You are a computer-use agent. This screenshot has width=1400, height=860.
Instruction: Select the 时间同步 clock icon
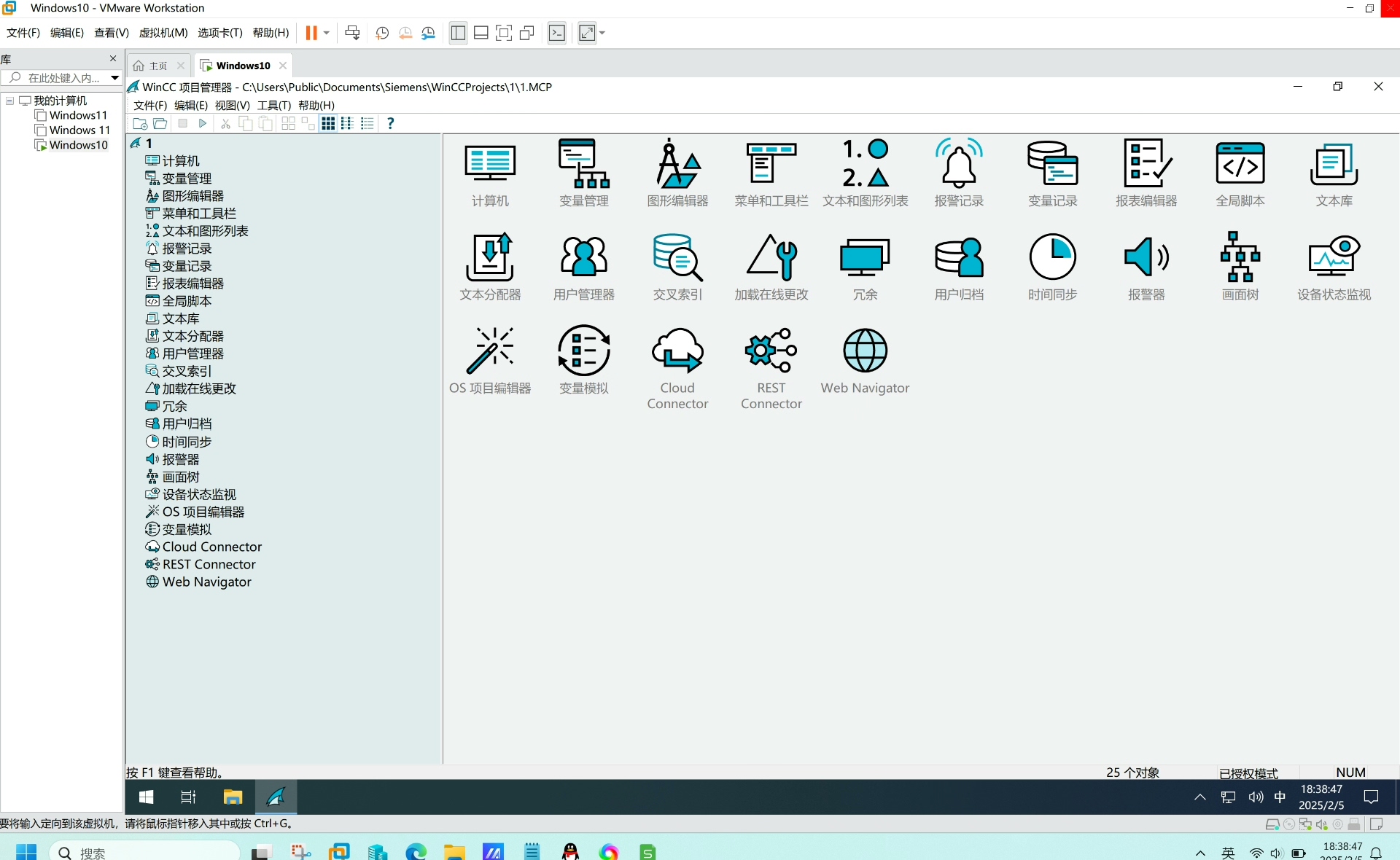[1052, 267]
